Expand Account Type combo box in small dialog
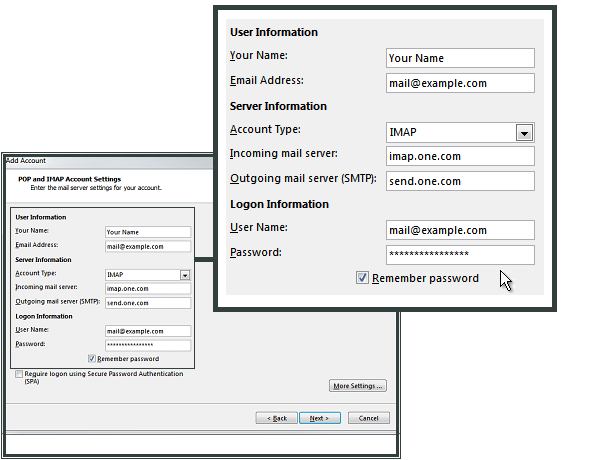The width and height of the screenshot is (600, 460). 185,274
